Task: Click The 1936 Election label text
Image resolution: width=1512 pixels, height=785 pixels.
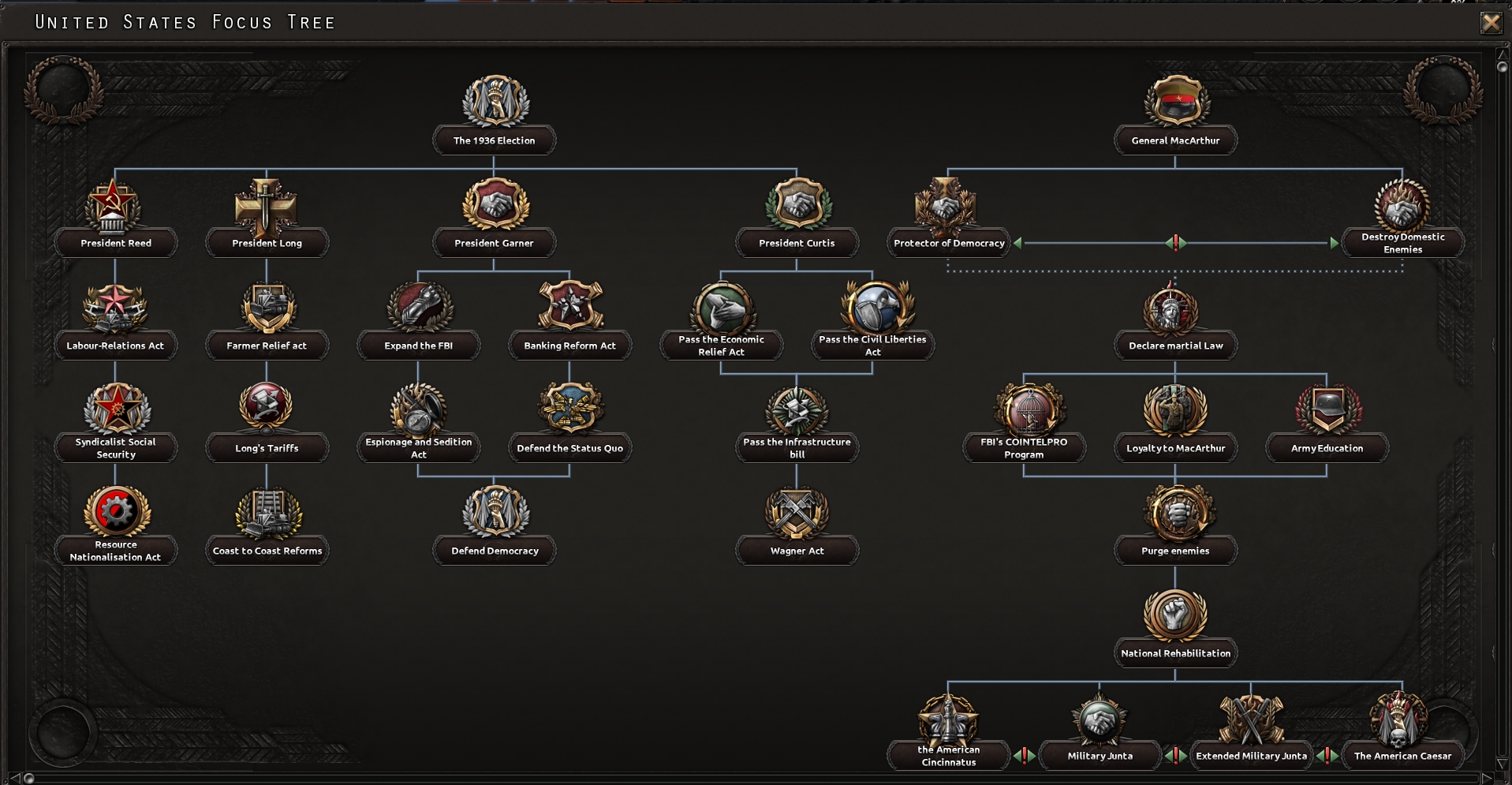Action: [495, 140]
